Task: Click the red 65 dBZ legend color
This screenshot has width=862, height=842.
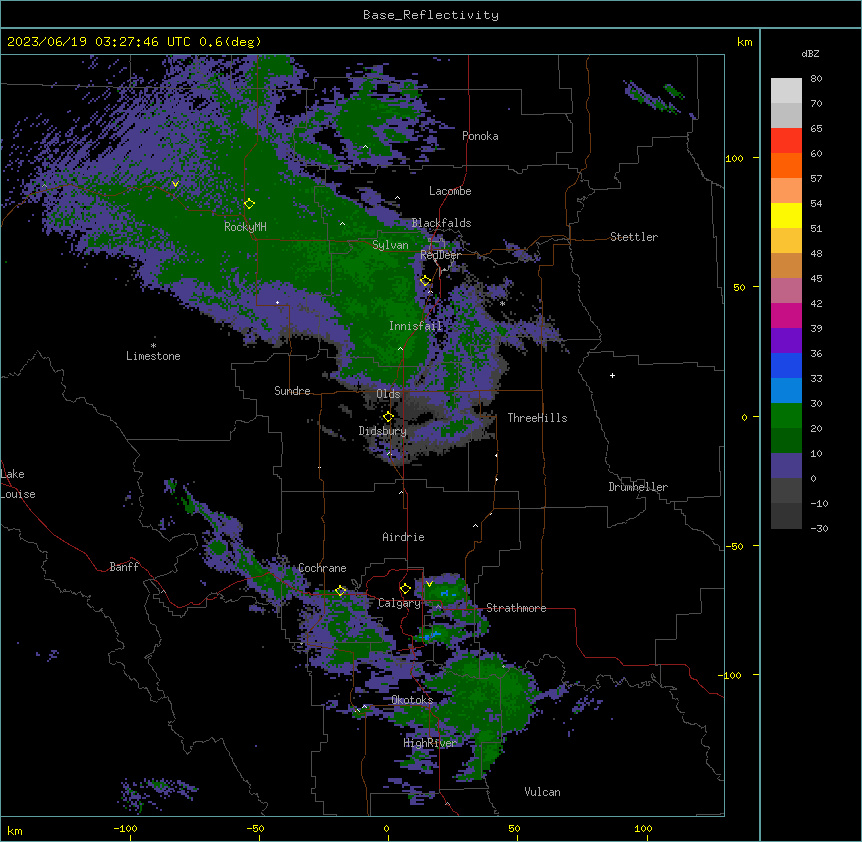Action: [786, 140]
